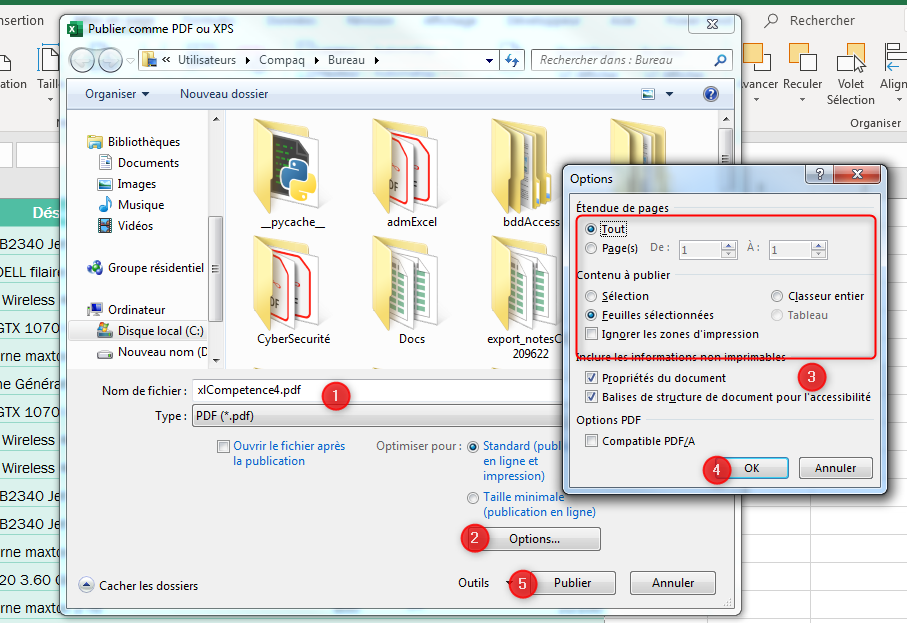Screen dimensions: 907x623
Task: Change the view mode icon in toolbar
Action: 648,94
